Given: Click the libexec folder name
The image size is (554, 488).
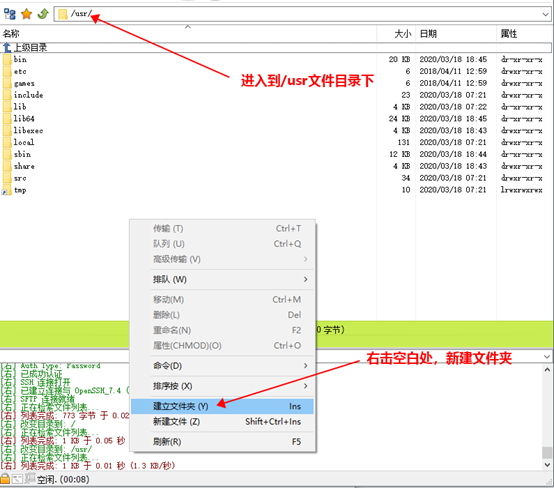Looking at the screenshot, I should point(29,130).
